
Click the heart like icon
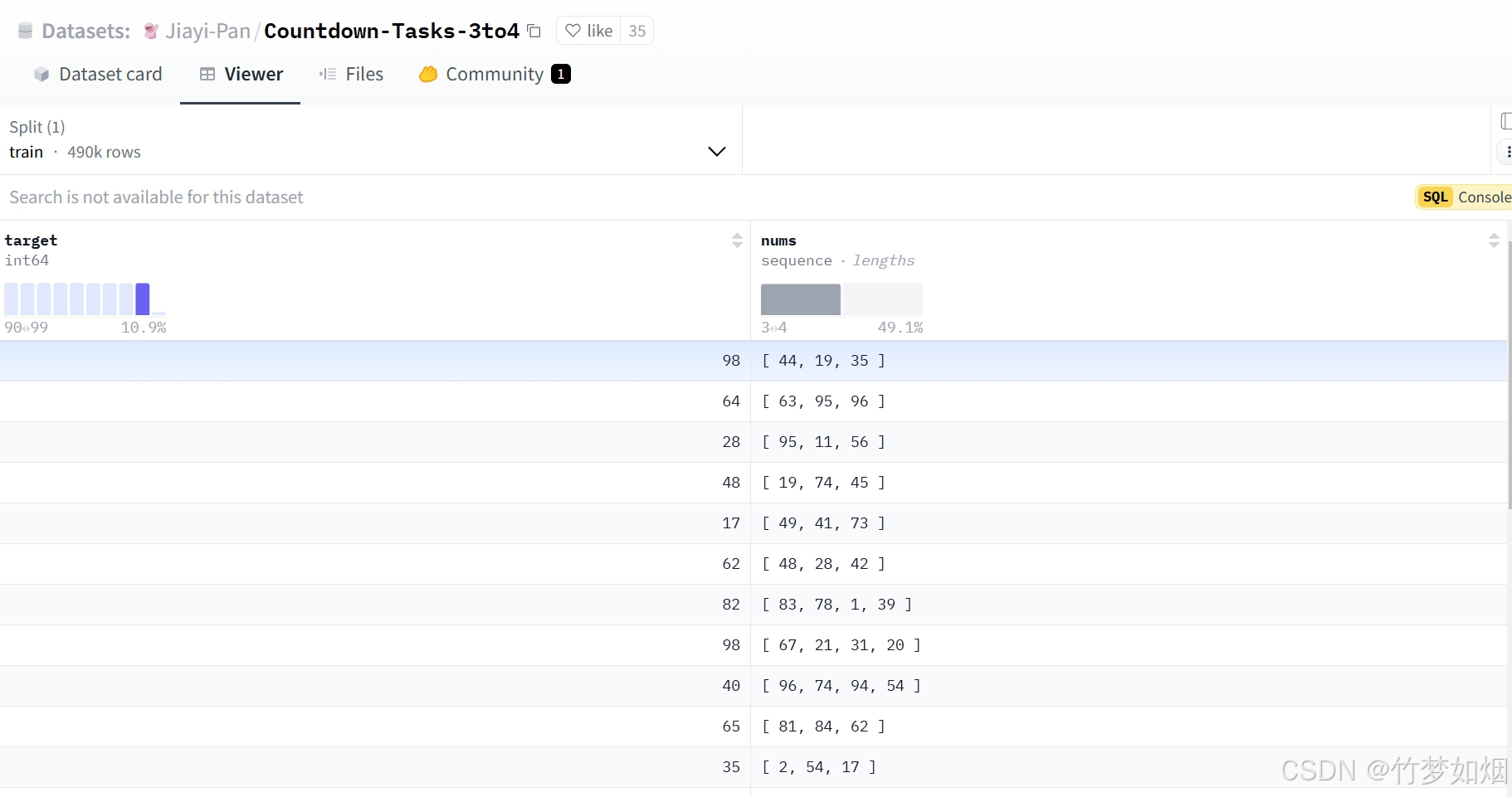click(573, 31)
